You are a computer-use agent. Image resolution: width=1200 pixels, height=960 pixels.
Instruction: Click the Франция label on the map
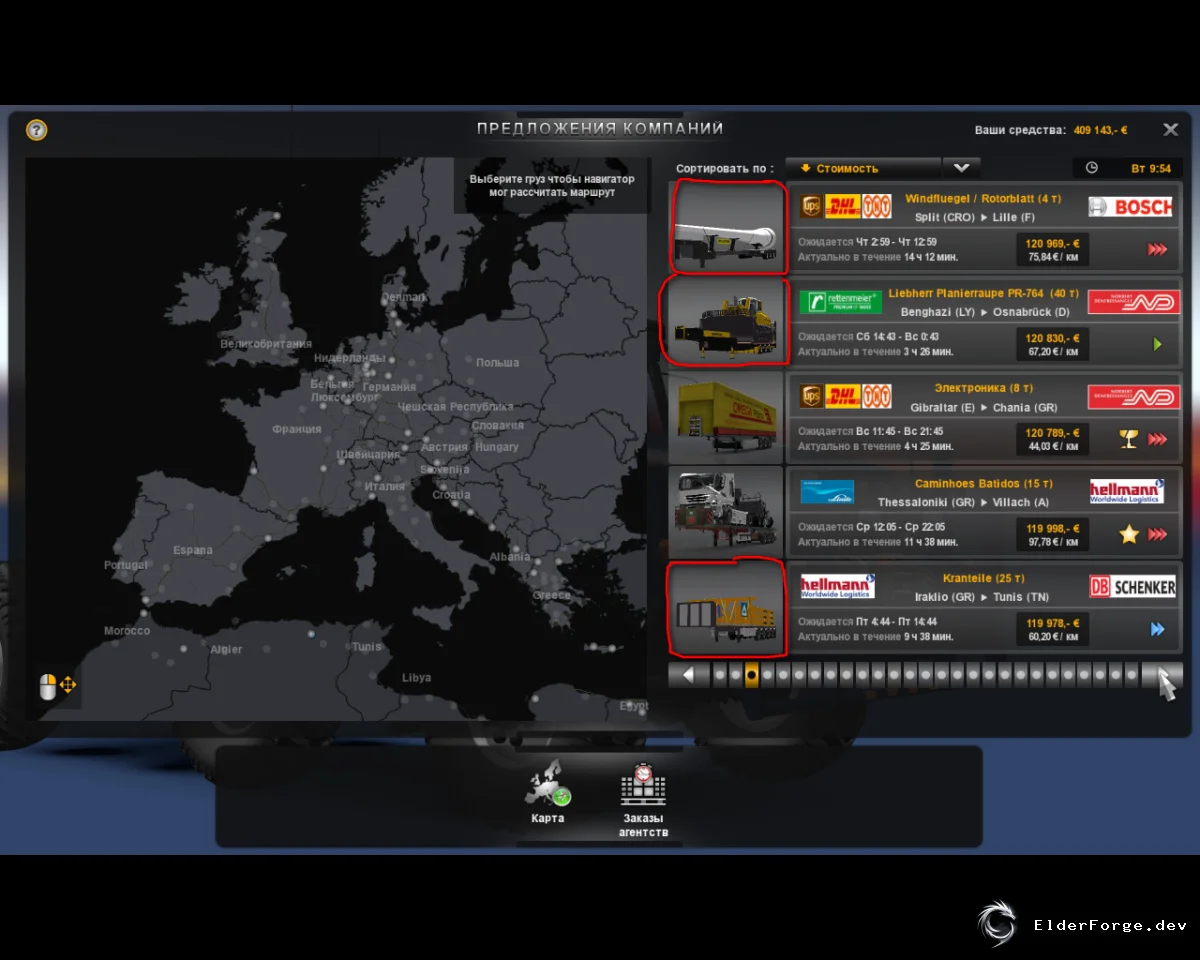(297, 429)
